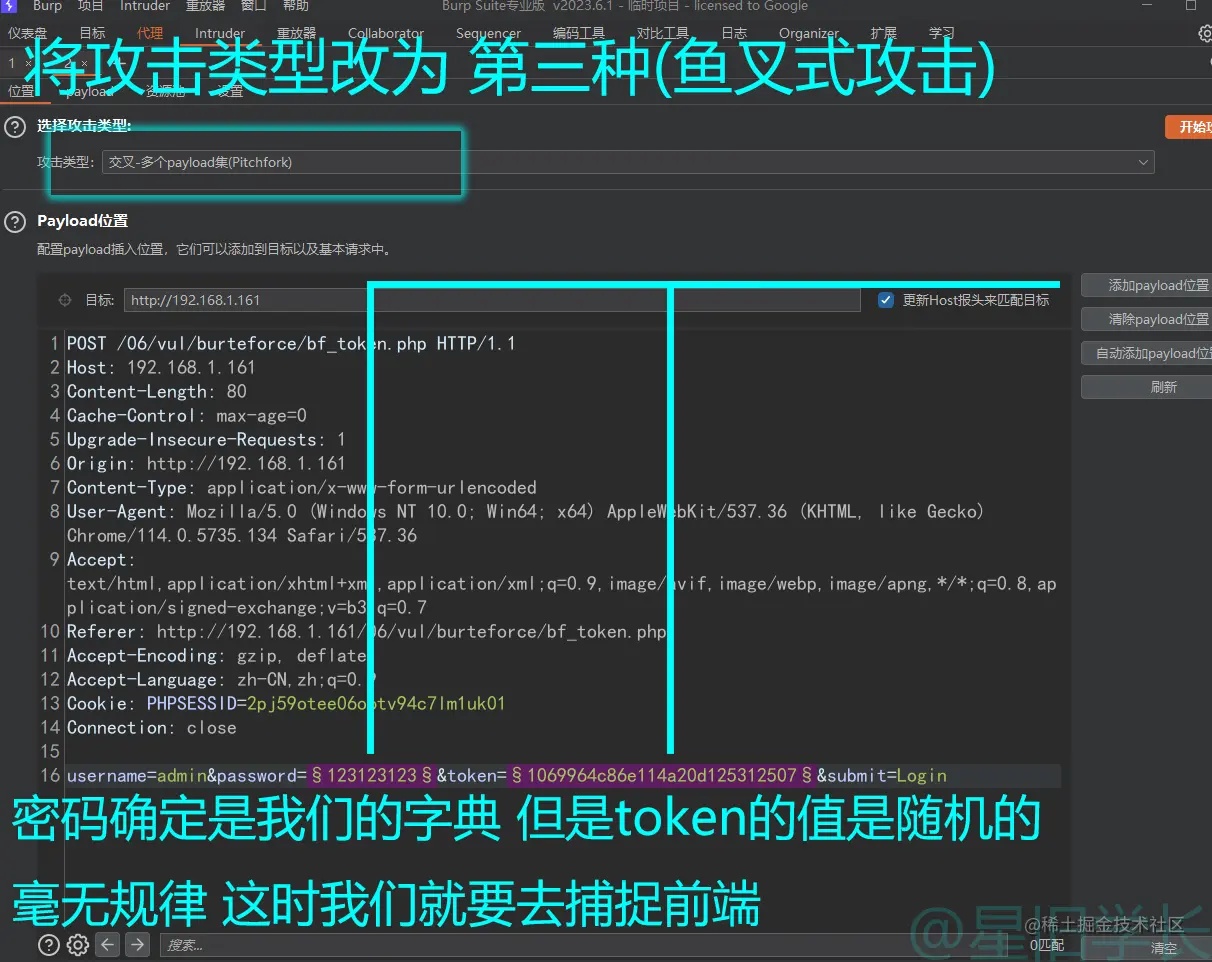Screen dimensions: 1212x962
Task: Click the help icon beside search bar
Action: pyautogui.click(x=48, y=944)
